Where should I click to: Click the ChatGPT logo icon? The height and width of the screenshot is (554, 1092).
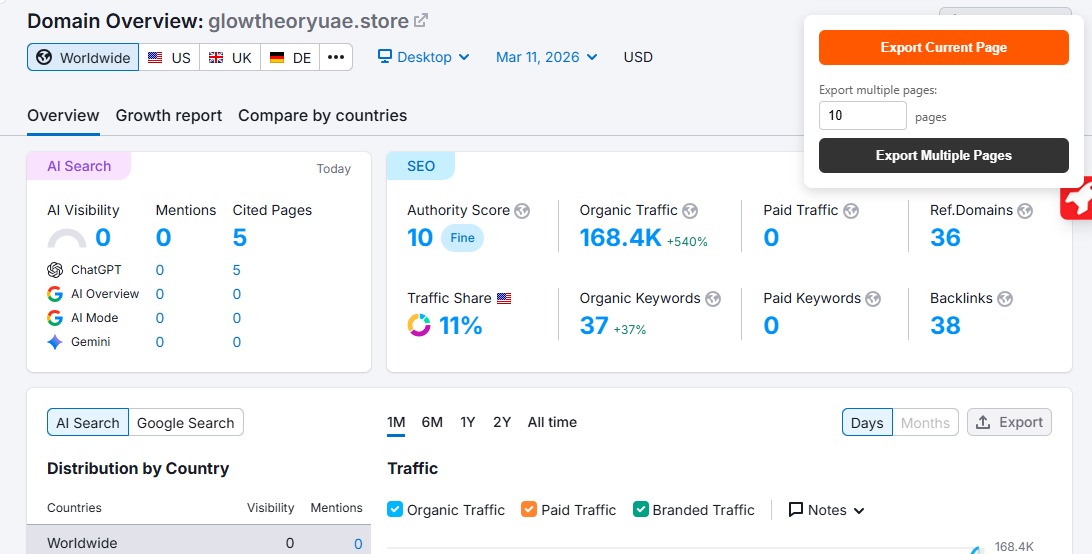click(x=55, y=270)
